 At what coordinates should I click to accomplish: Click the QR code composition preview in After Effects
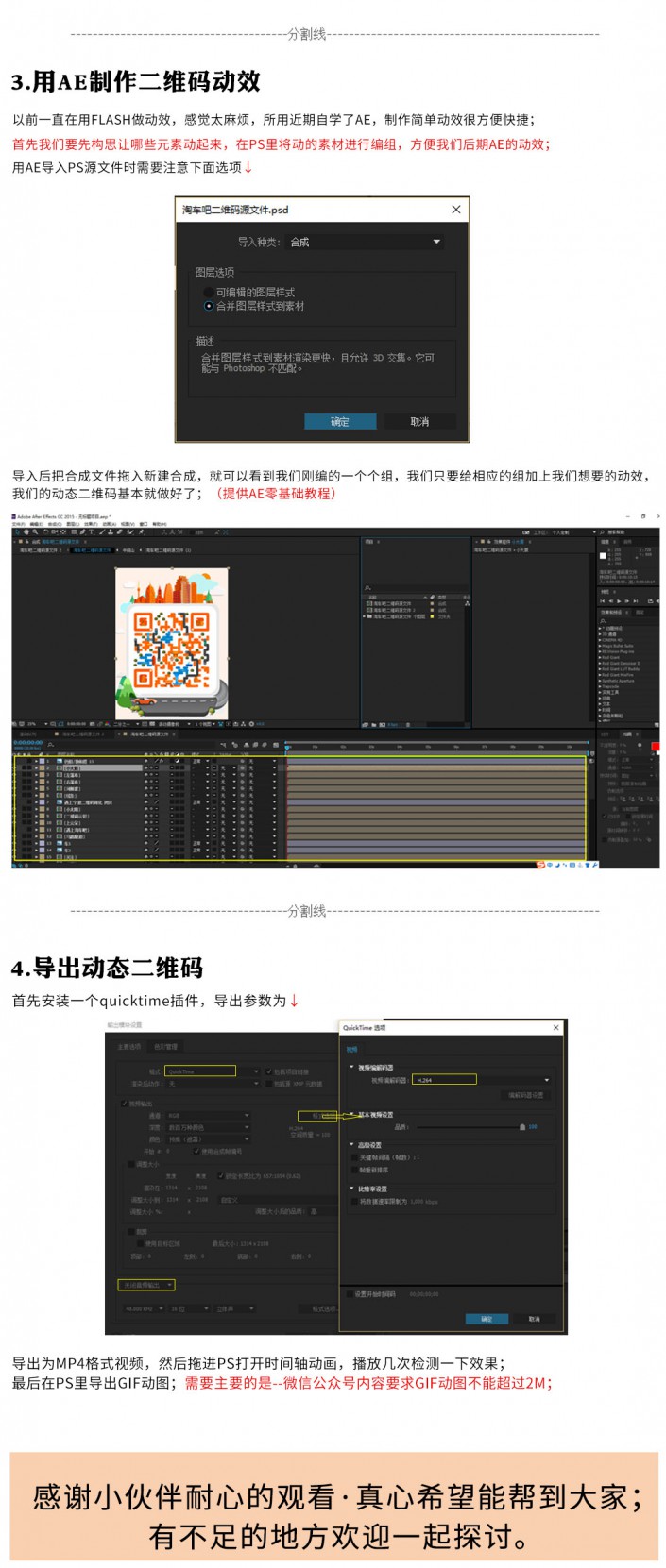click(x=172, y=642)
